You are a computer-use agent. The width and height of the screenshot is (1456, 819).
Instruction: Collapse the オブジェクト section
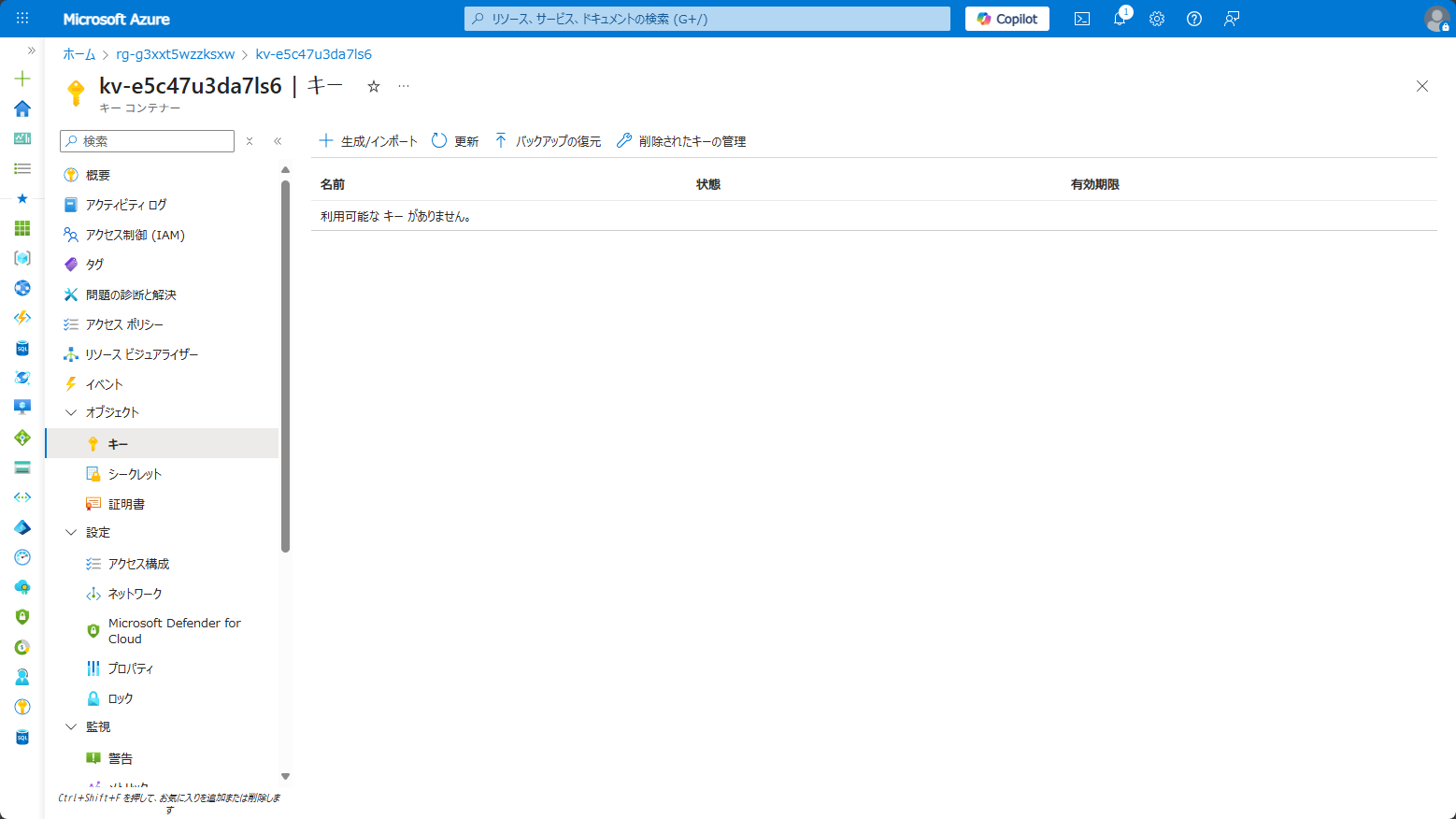coord(71,411)
